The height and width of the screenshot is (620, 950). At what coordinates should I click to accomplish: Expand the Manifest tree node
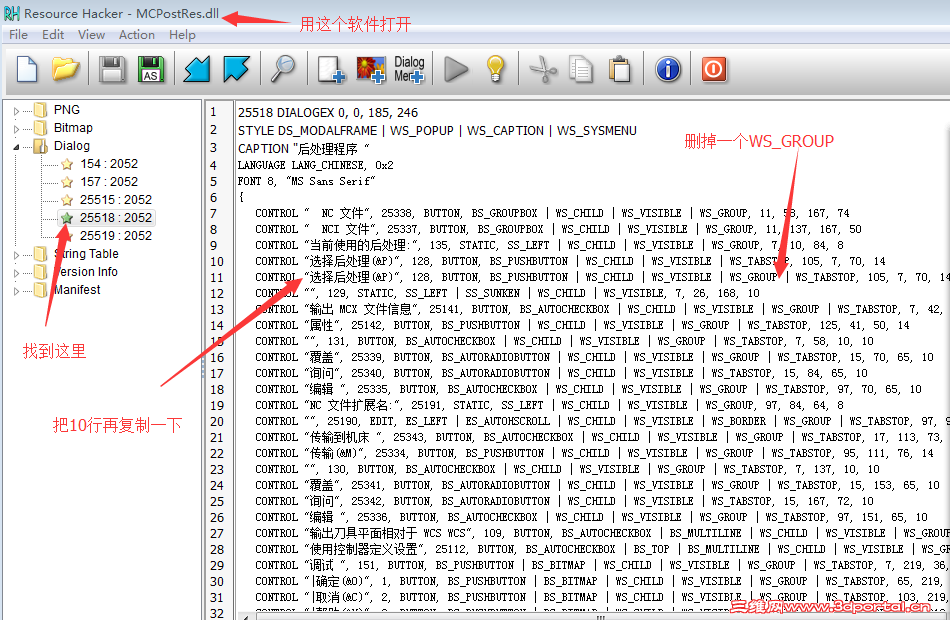(16, 292)
